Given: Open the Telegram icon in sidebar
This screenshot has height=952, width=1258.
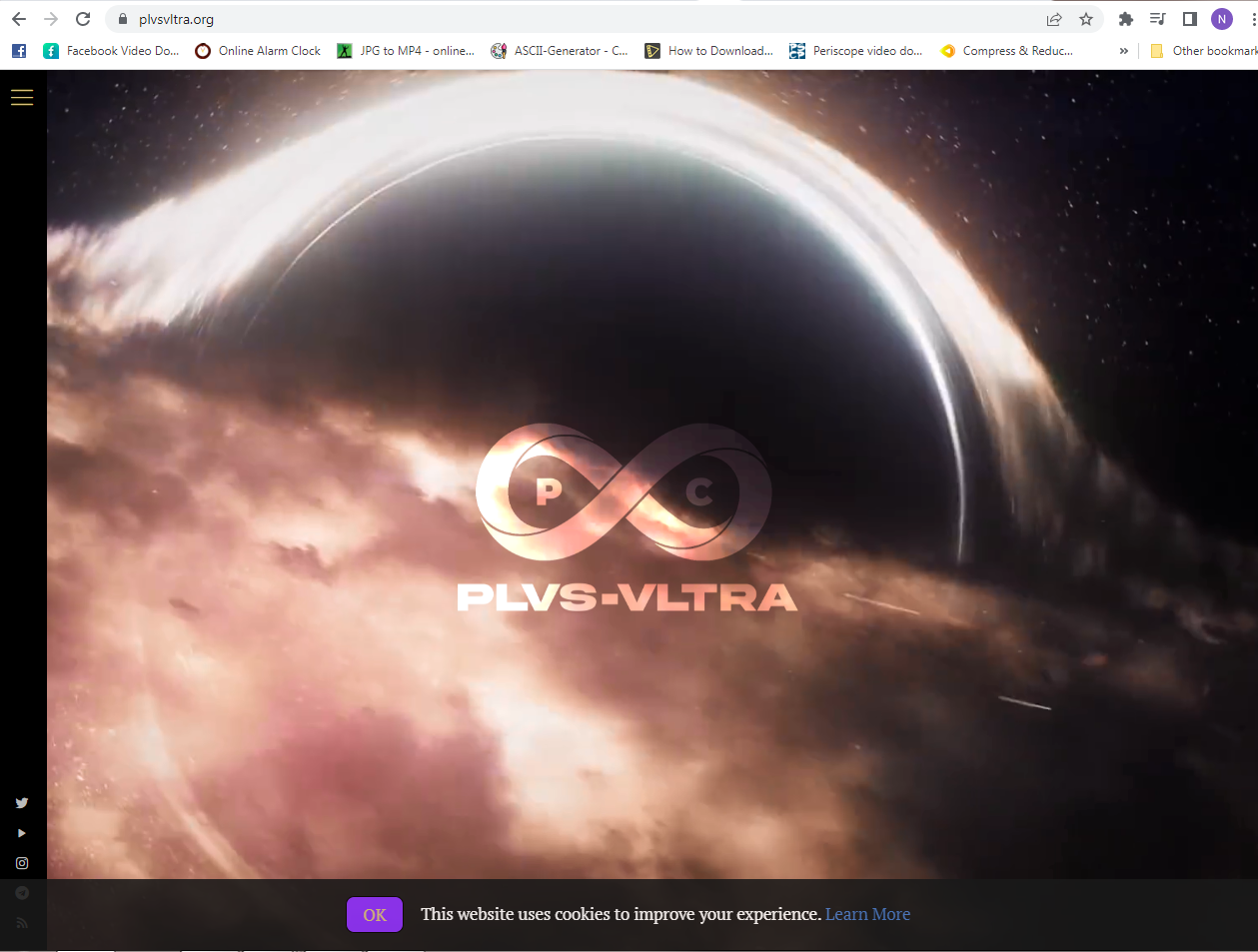Looking at the screenshot, I should [22, 893].
